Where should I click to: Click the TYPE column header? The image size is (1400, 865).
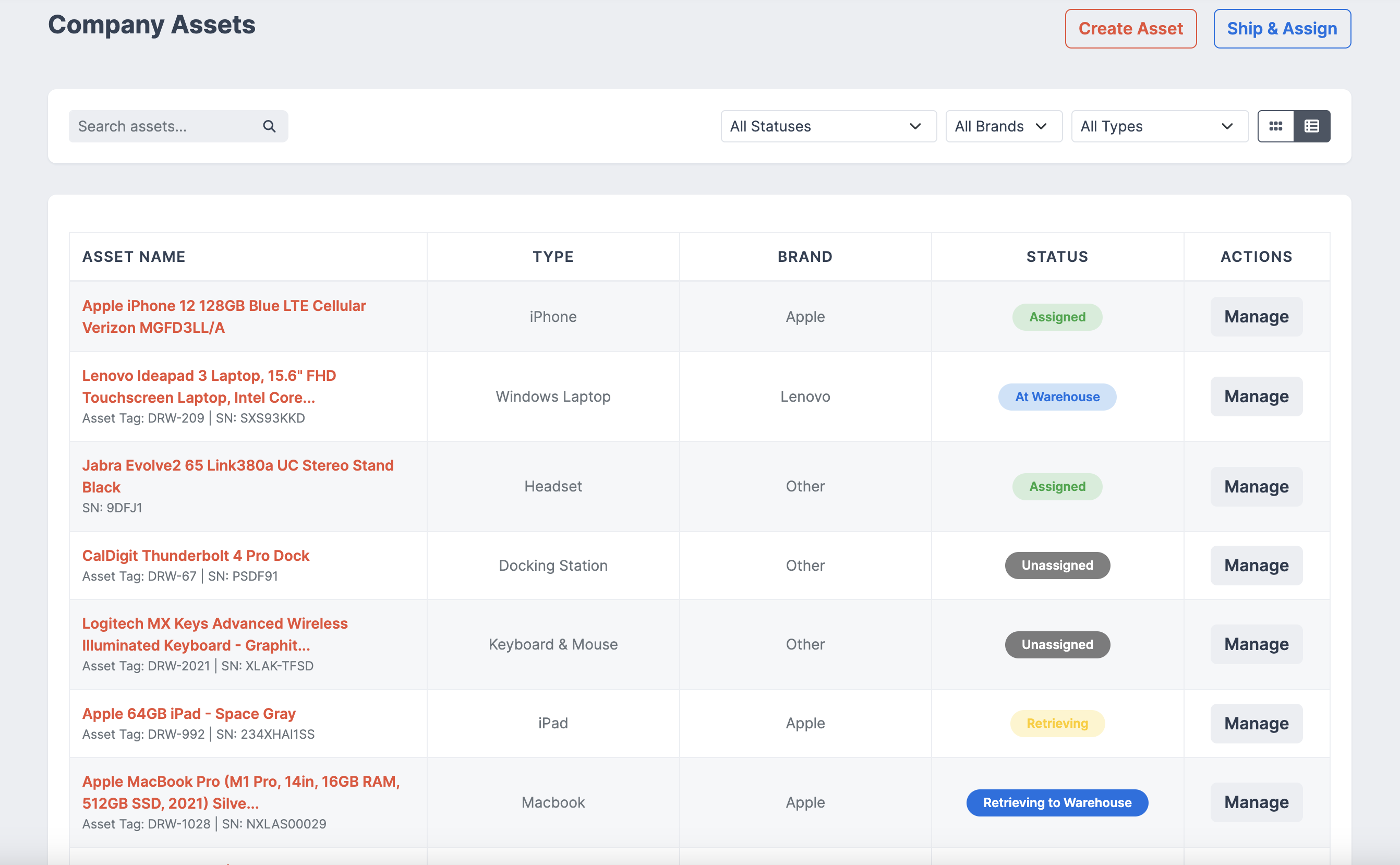click(x=553, y=256)
